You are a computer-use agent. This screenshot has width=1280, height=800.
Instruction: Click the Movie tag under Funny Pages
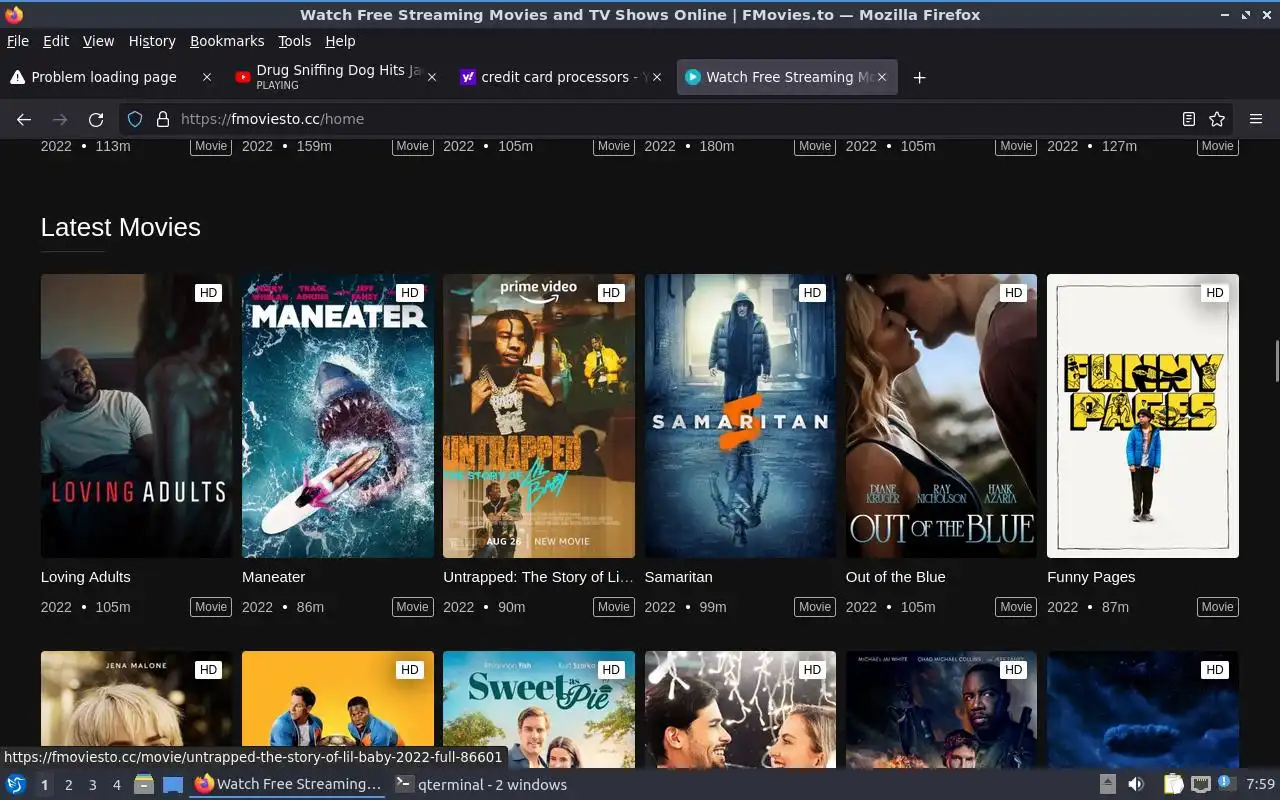pos(1217,607)
